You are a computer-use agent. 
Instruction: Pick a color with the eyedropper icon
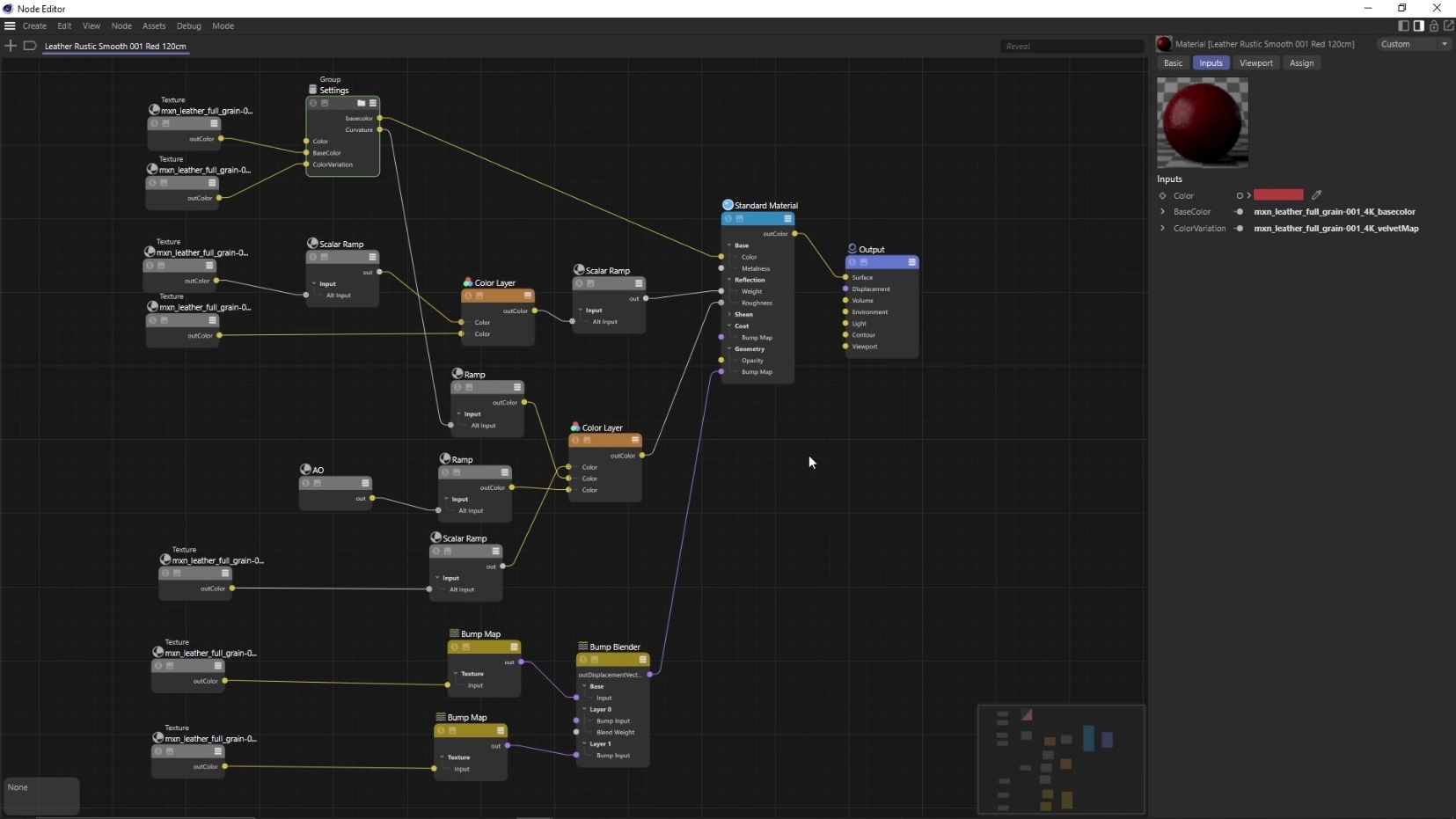click(x=1317, y=194)
